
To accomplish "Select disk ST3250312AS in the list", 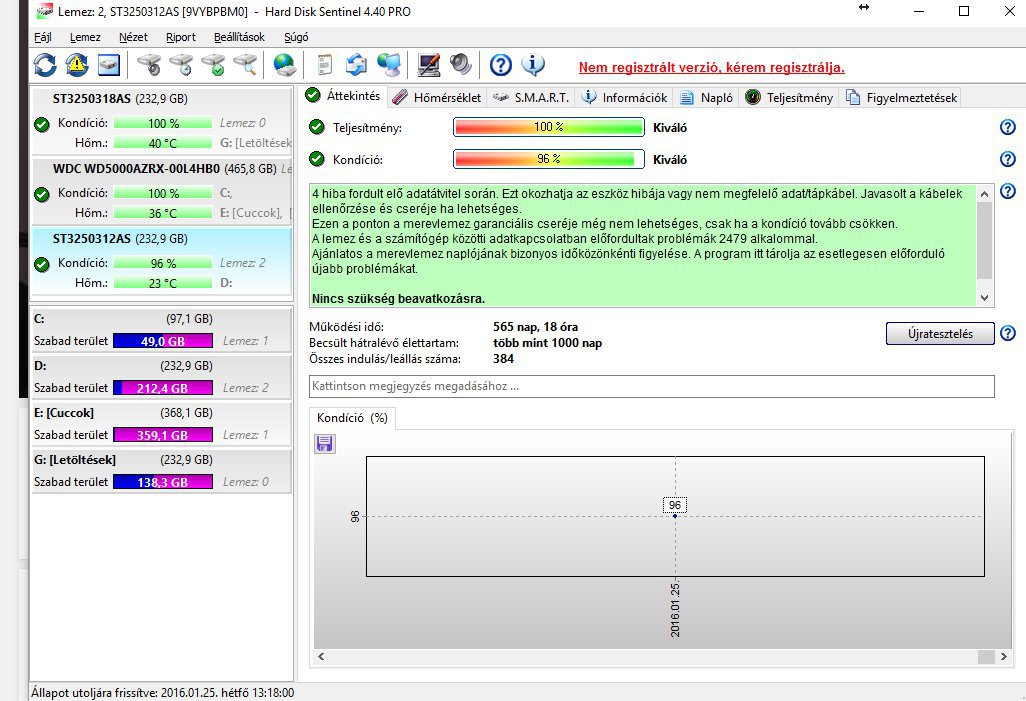I will pos(162,261).
